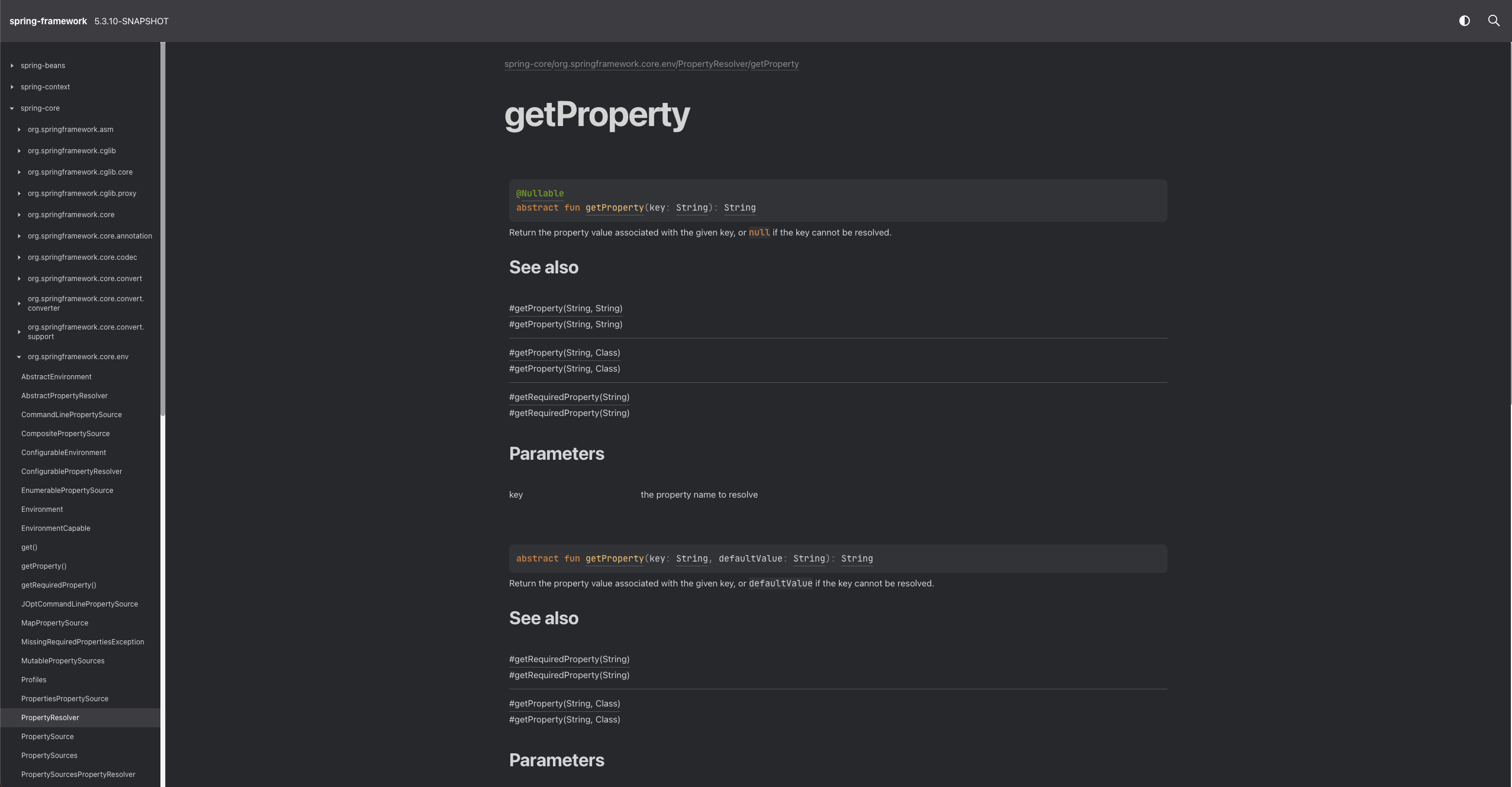Select PropertySource in the sidebar
This screenshot has height=787, width=1512.
coord(47,736)
